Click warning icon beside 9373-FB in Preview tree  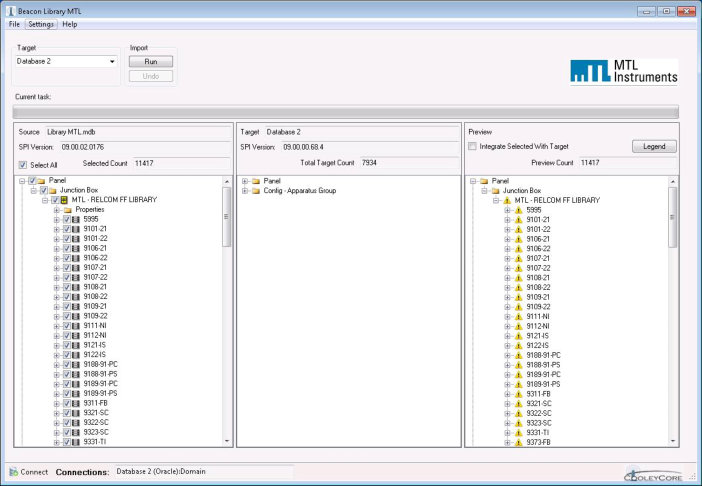pos(518,443)
